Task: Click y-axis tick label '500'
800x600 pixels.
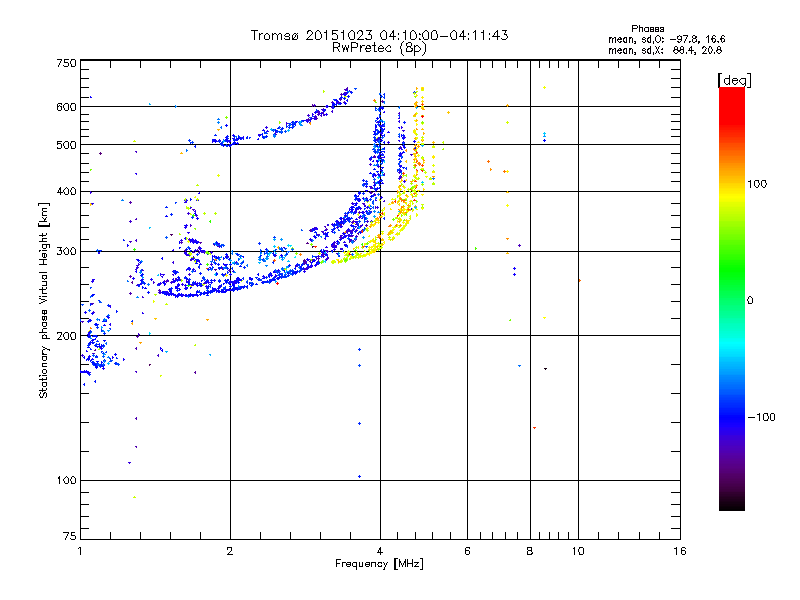Action: pyautogui.click(x=66, y=145)
